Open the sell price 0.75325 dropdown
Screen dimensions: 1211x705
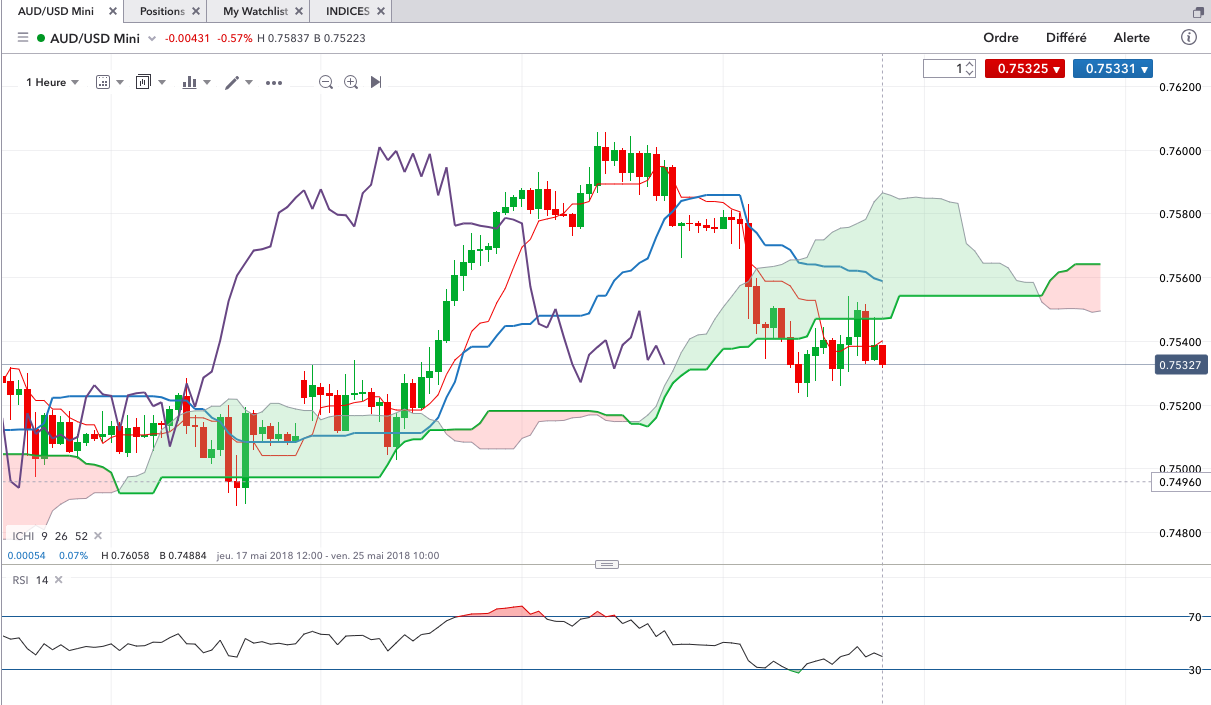[1024, 69]
